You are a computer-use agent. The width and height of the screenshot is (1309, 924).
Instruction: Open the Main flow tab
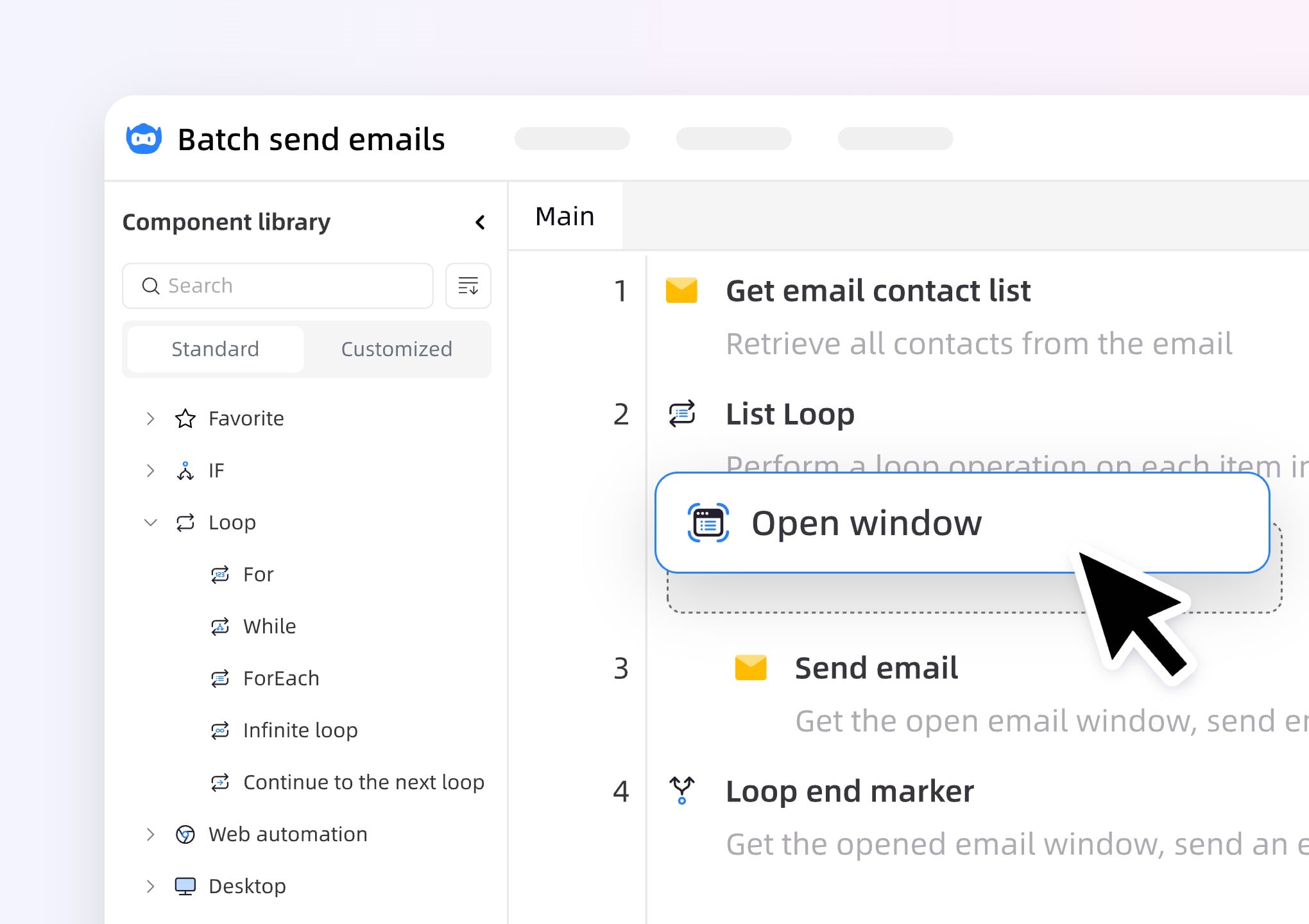coord(565,216)
